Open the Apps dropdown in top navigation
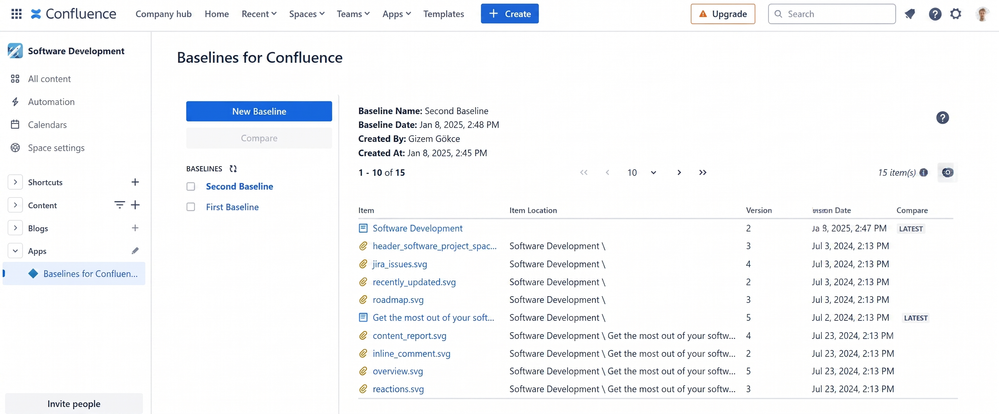Image resolution: width=999 pixels, height=414 pixels. [396, 14]
